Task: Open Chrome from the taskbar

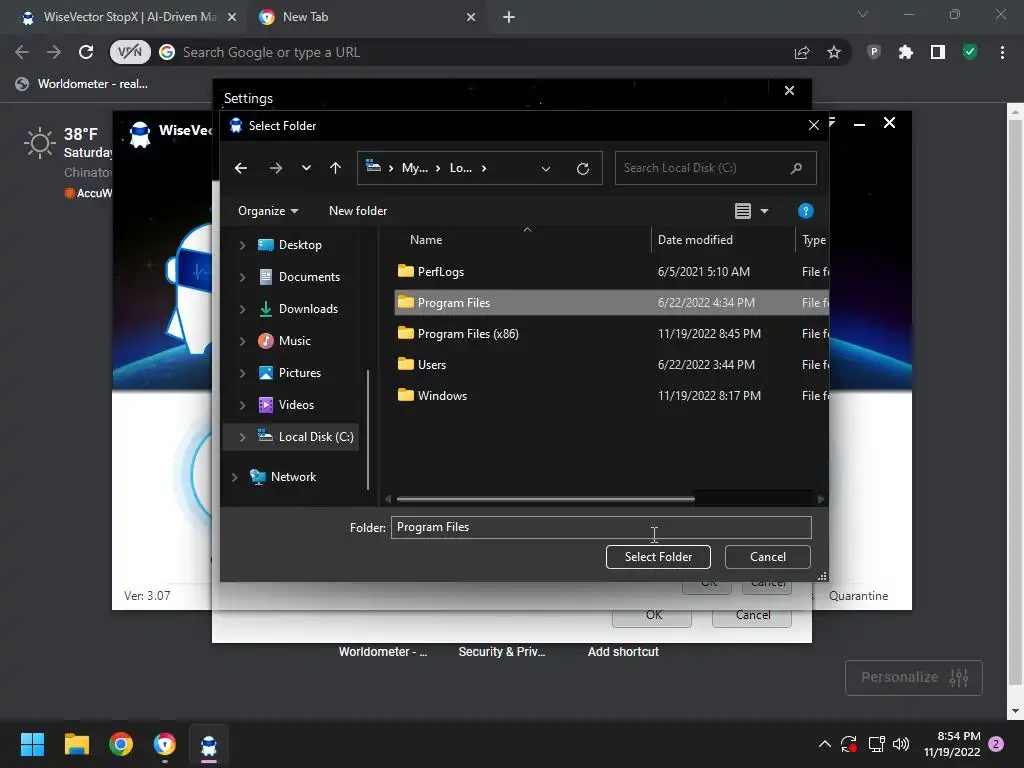Action: [x=121, y=744]
